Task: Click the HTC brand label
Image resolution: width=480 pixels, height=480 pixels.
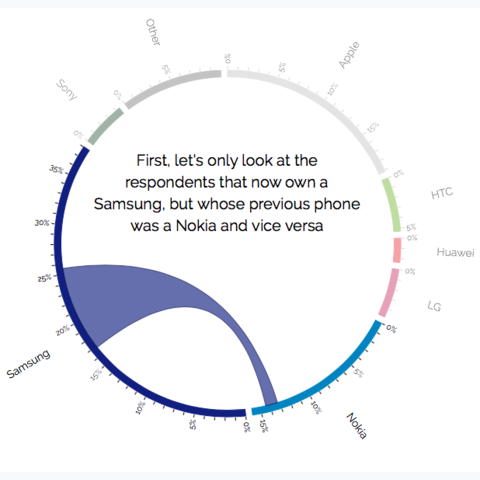Action: point(442,193)
